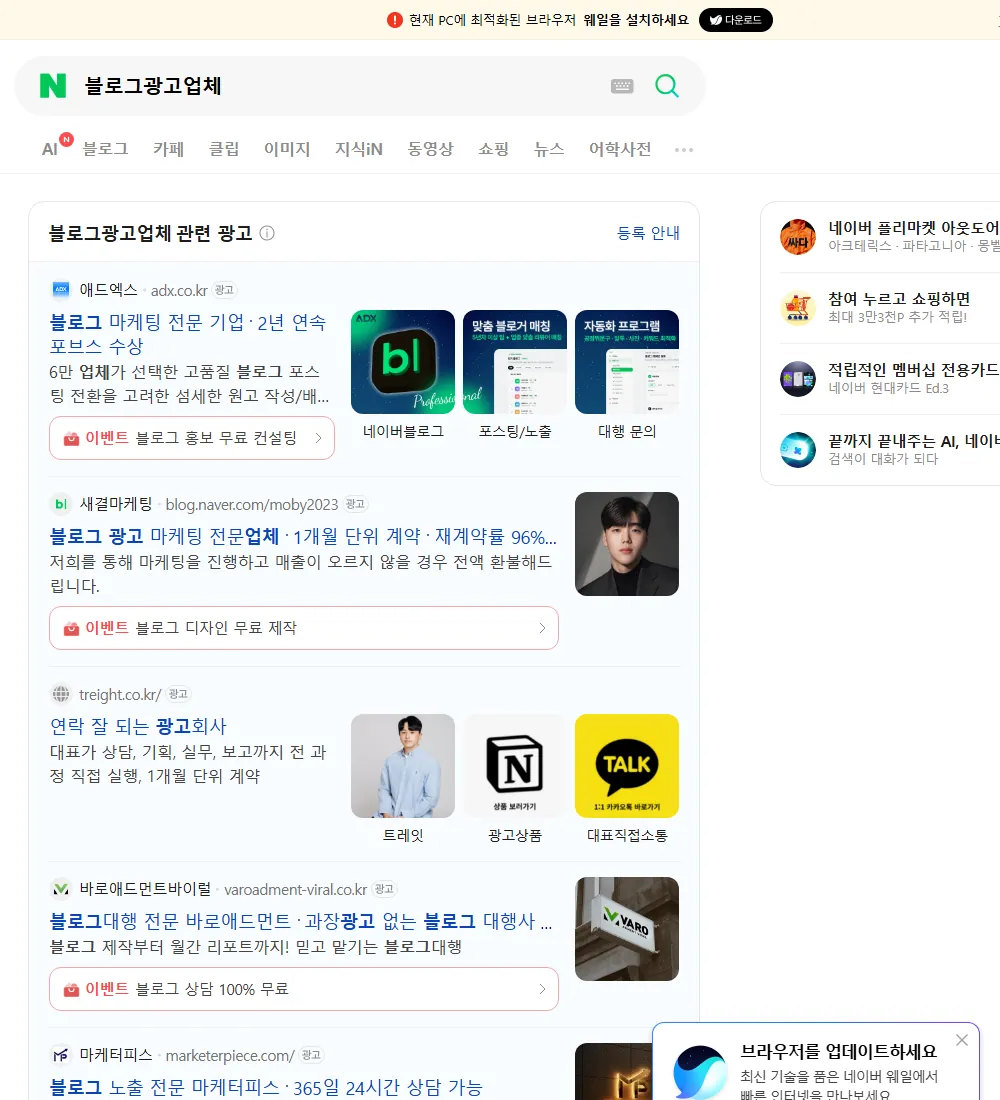Viewport: 1000px width, 1100px height.
Task: Switch to the 지식iN tab
Action: (x=359, y=149)
